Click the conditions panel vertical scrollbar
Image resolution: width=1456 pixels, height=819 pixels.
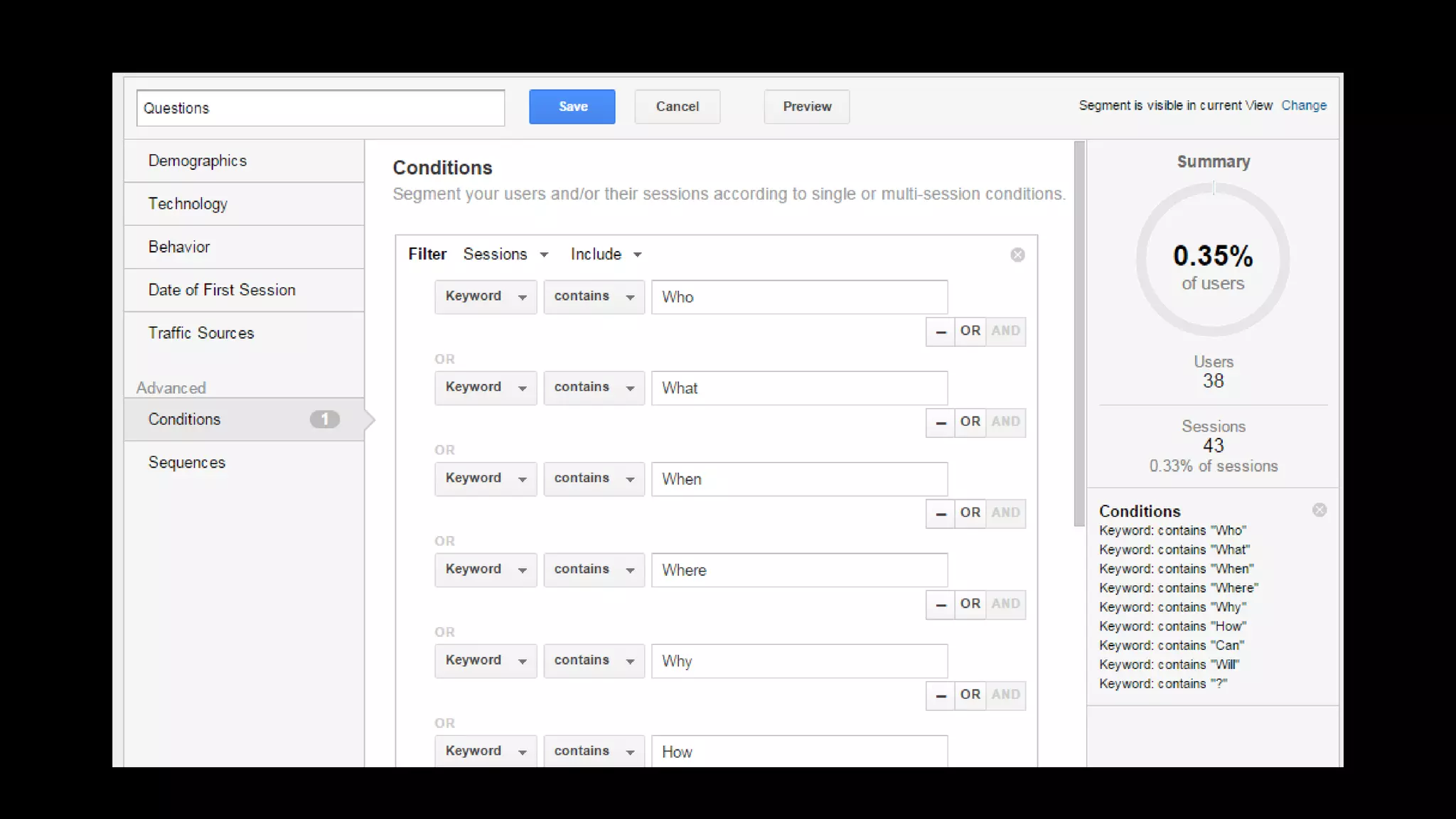pyautogui.click(x=1079, y=334)
